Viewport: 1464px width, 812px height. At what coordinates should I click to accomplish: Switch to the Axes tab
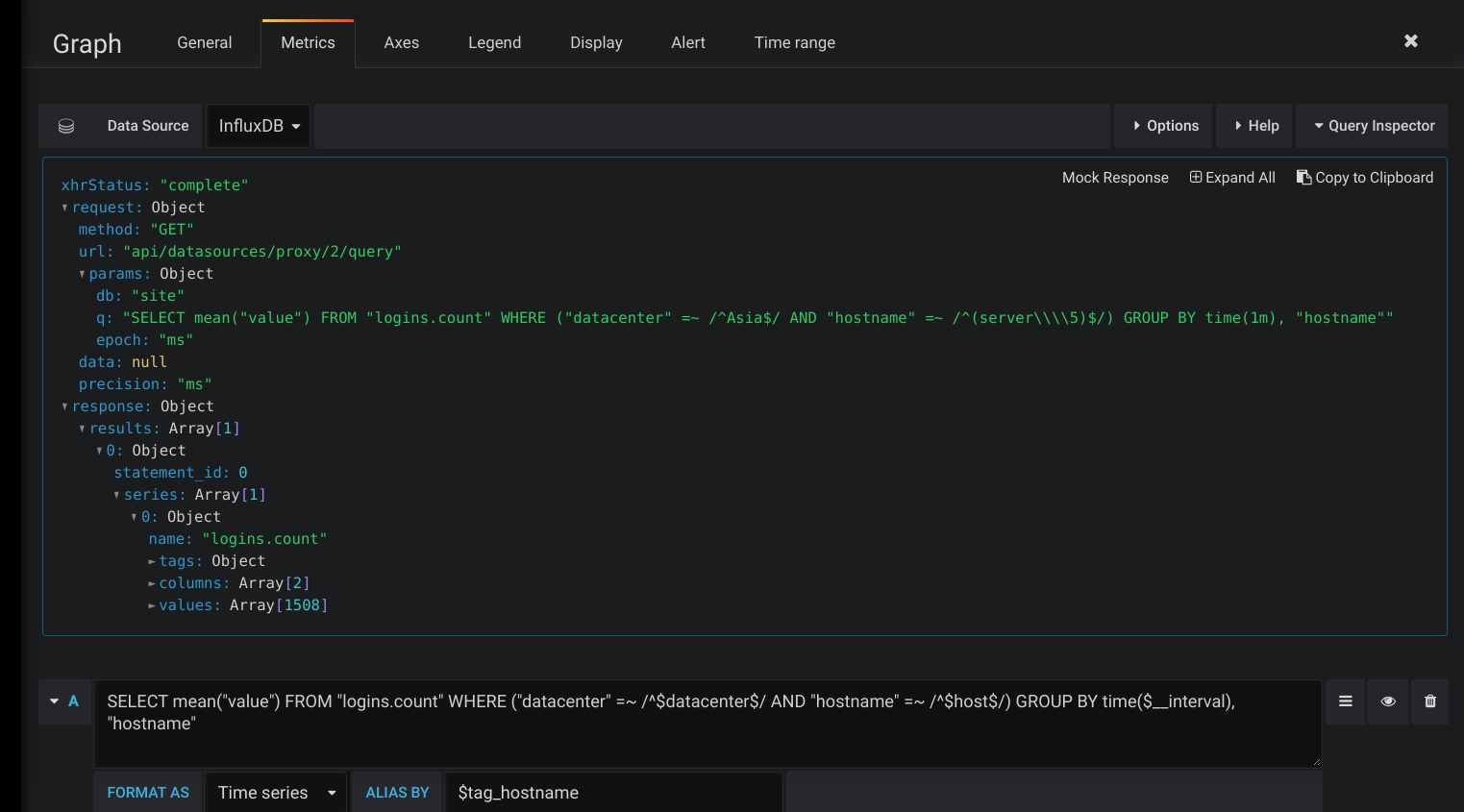[x=401, y=42]
